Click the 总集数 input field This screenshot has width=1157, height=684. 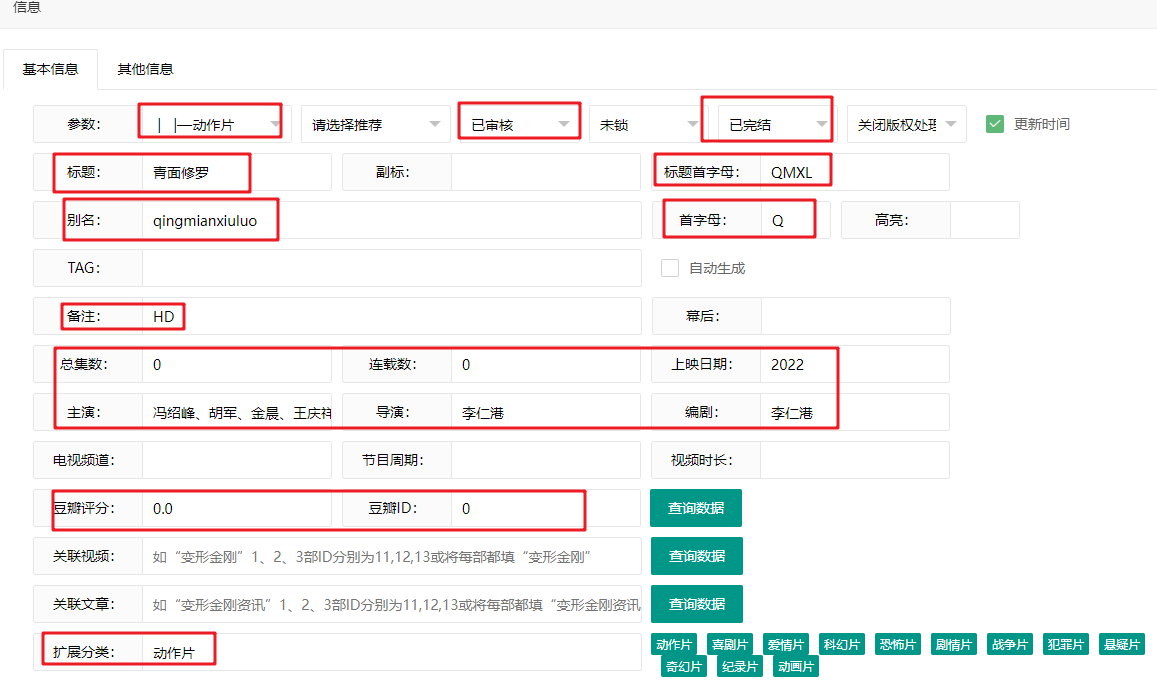click(x=236, y=364)
